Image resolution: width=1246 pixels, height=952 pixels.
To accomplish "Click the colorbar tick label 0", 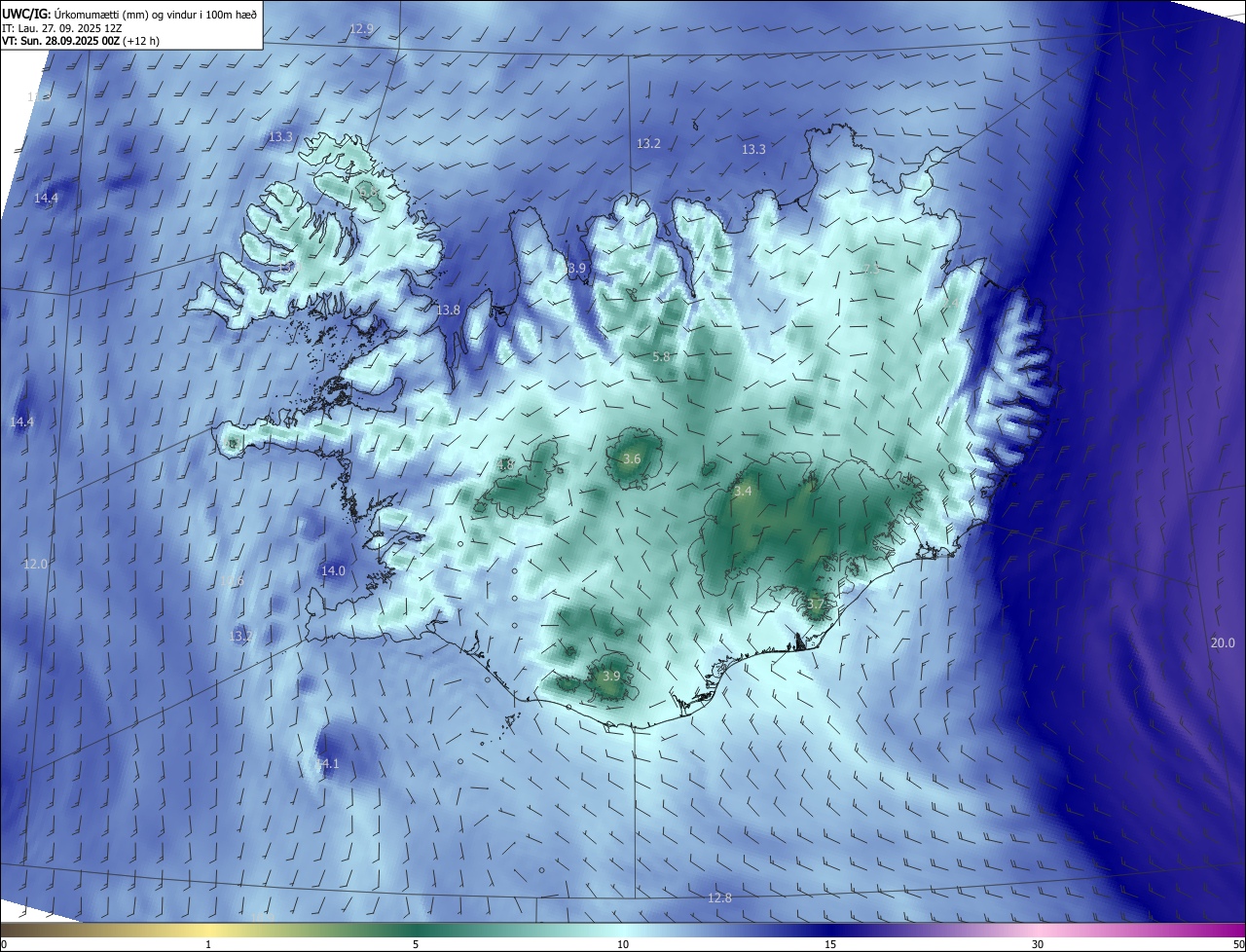I will coord(4,944).
